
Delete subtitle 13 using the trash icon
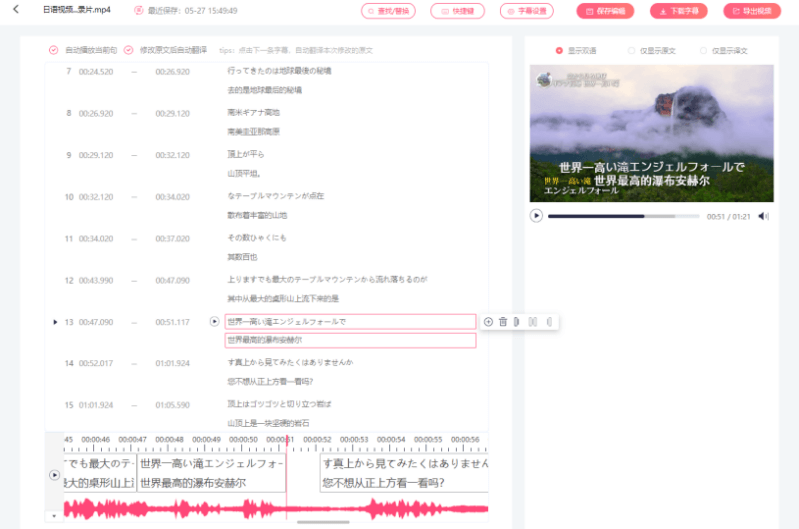coord(503,322)
